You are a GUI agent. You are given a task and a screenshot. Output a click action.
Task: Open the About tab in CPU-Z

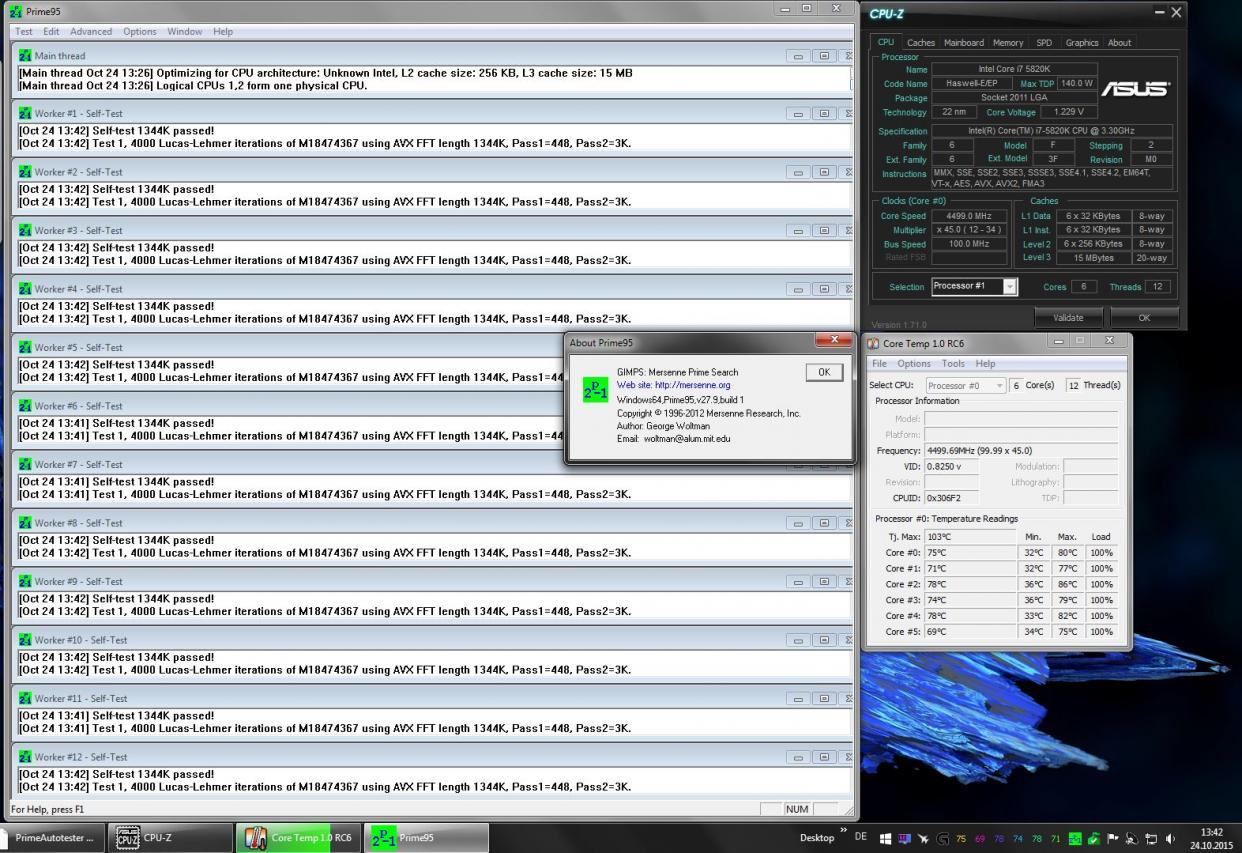[1120, 43]
